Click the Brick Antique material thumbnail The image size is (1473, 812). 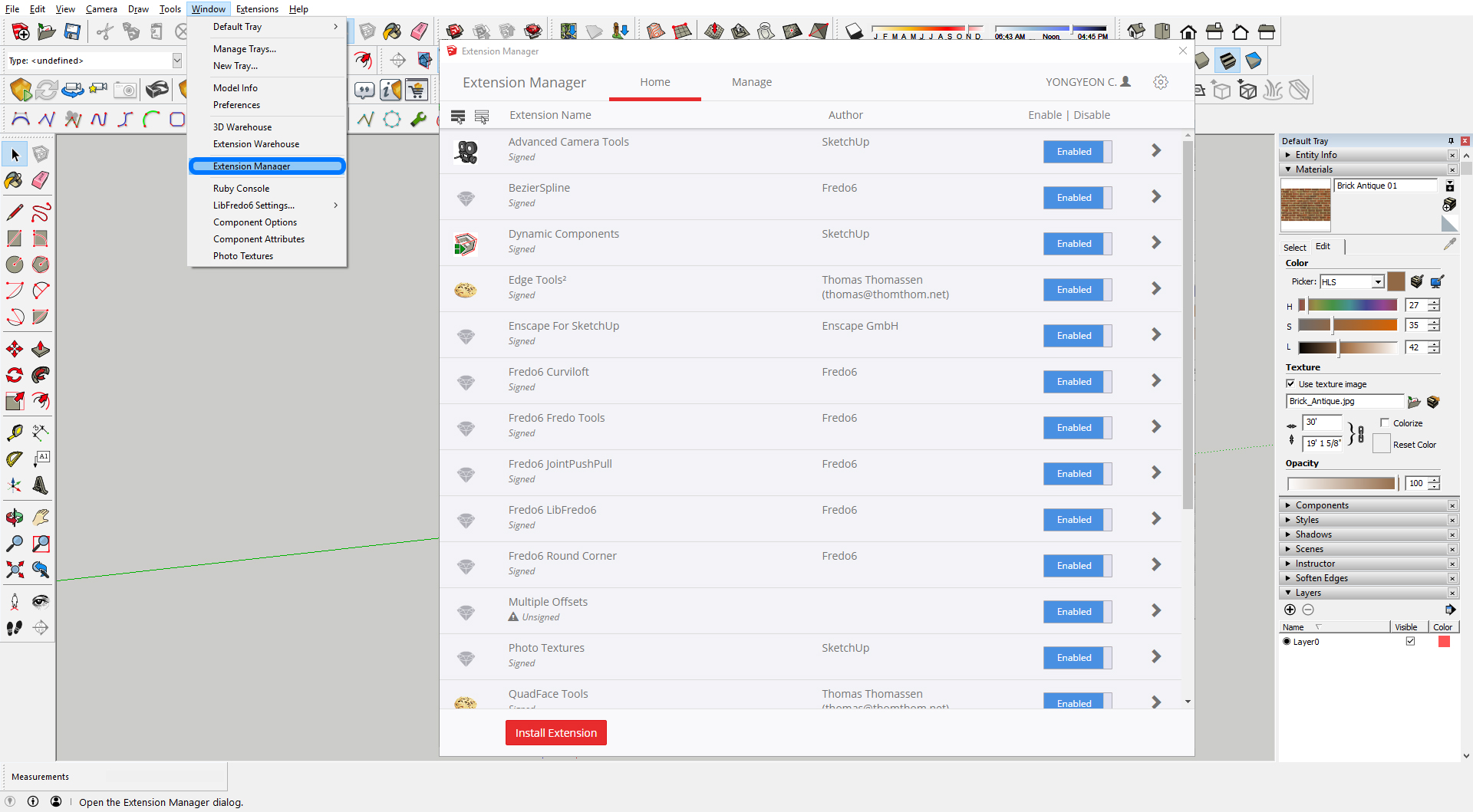pos(1306,205)
